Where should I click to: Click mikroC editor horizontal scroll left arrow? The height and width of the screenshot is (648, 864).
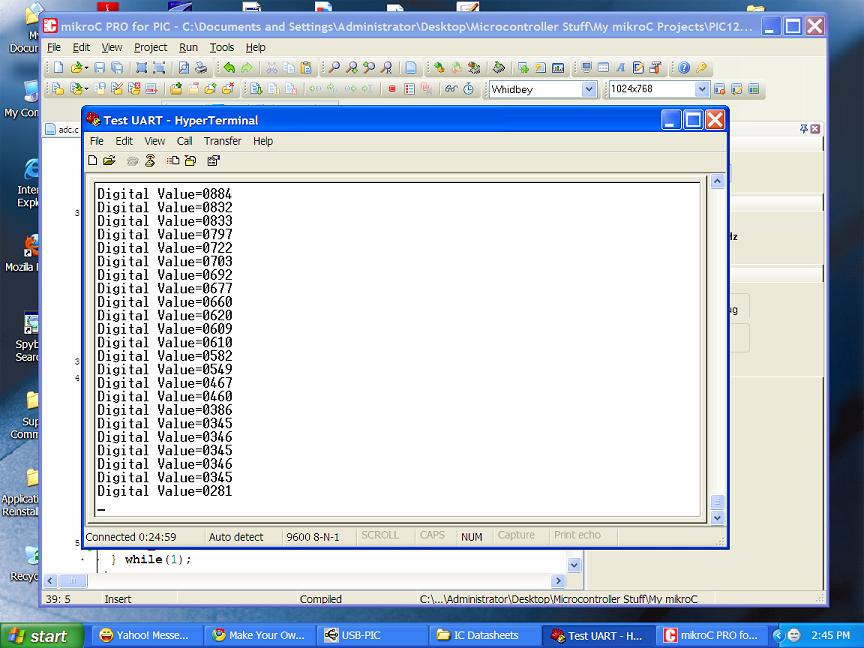pos(50,581)
